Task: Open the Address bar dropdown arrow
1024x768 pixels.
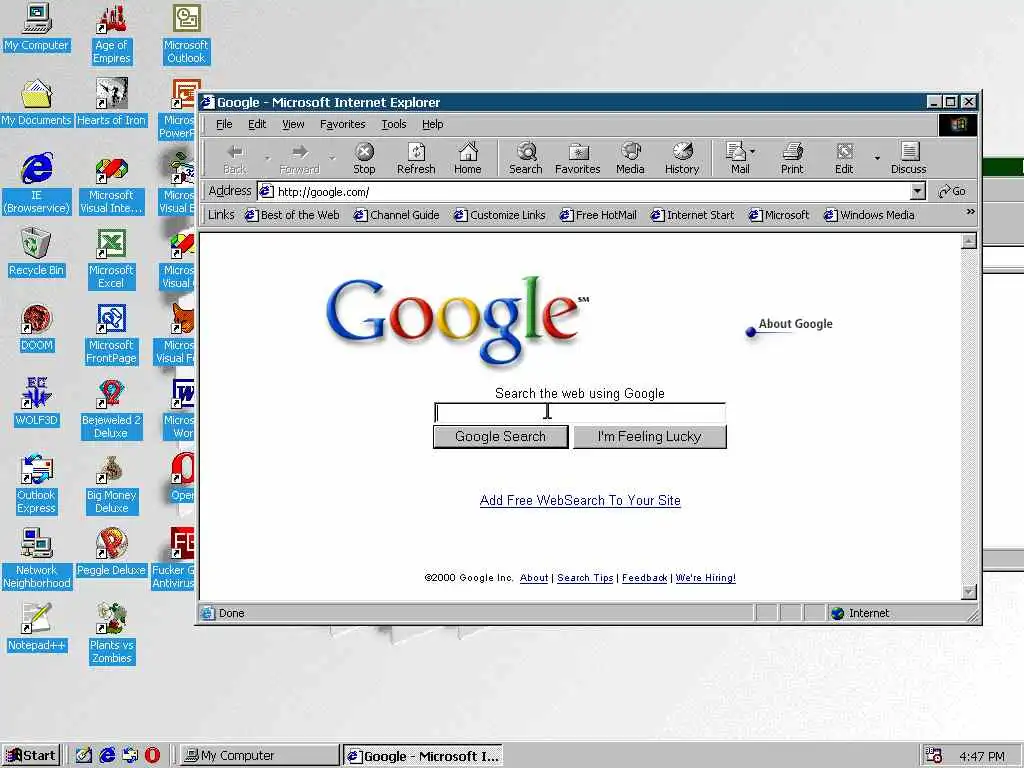Action: 918,191
